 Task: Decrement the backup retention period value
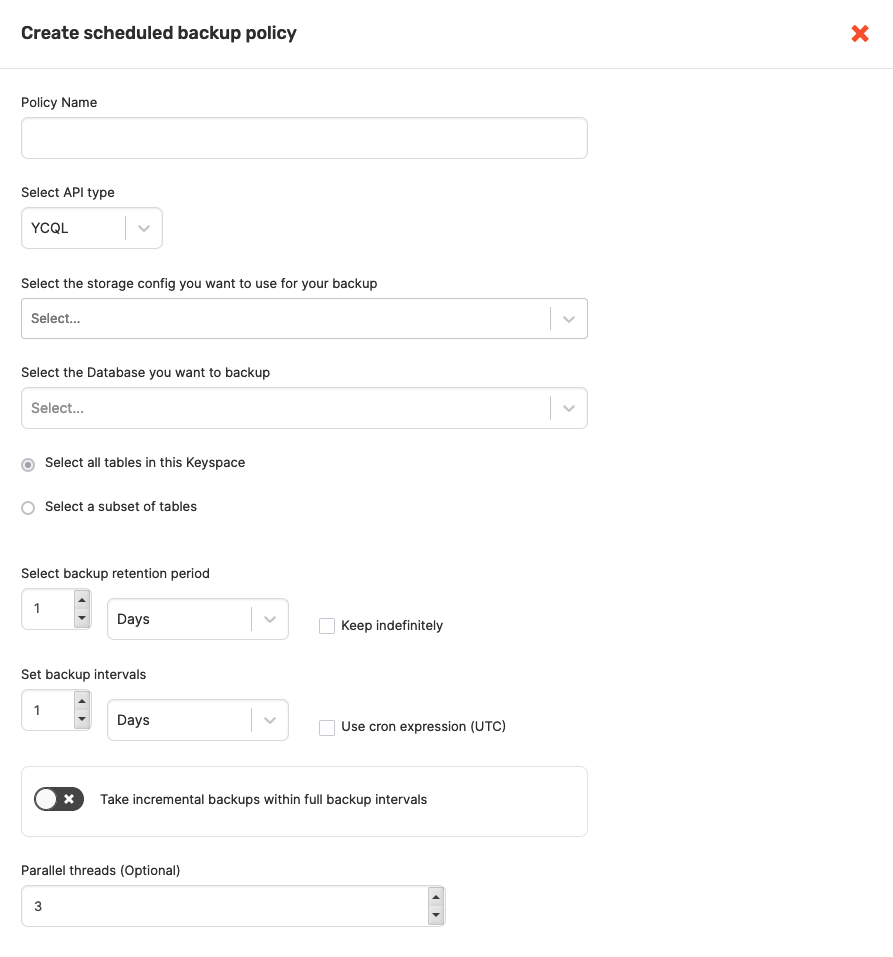pos(83,616)
